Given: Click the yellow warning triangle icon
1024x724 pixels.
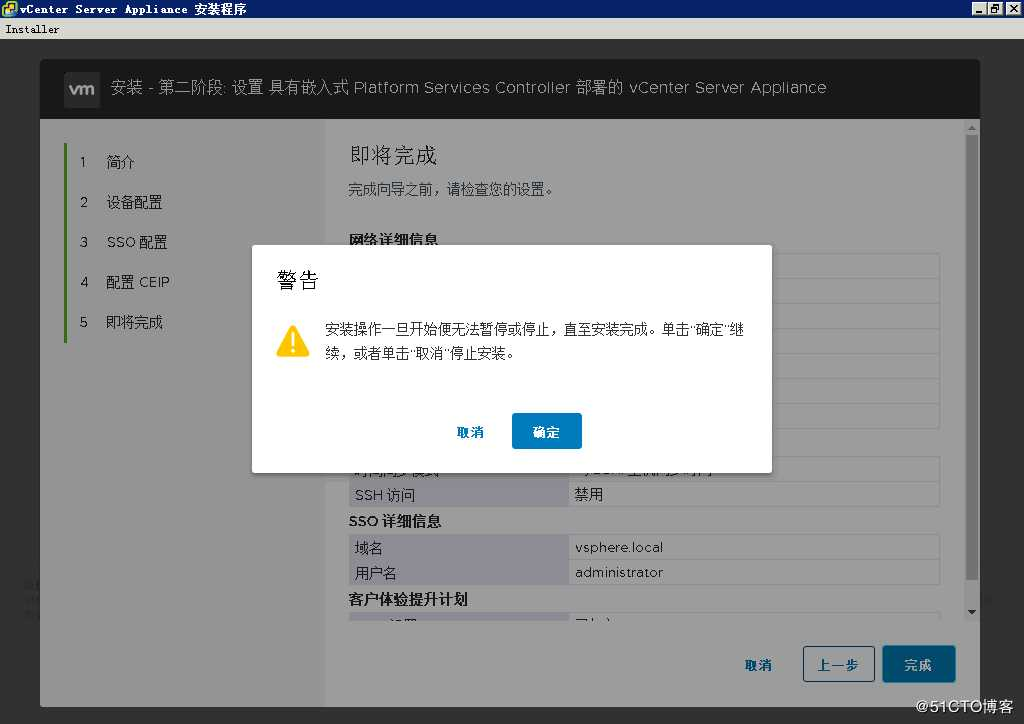Looking at the screenshot, I should click(x=293, y=341).
